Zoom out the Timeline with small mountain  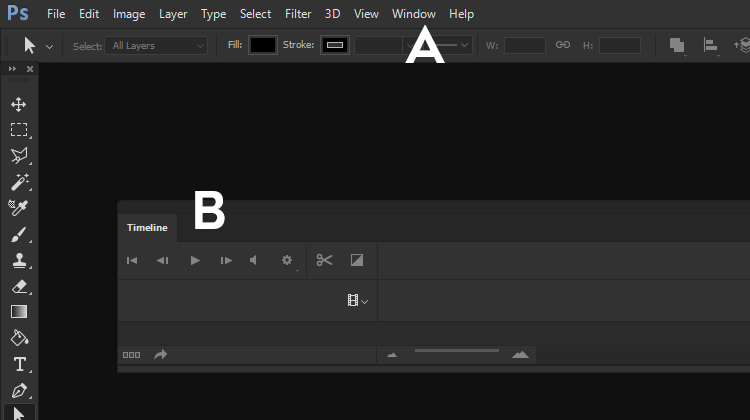point(392,355)
